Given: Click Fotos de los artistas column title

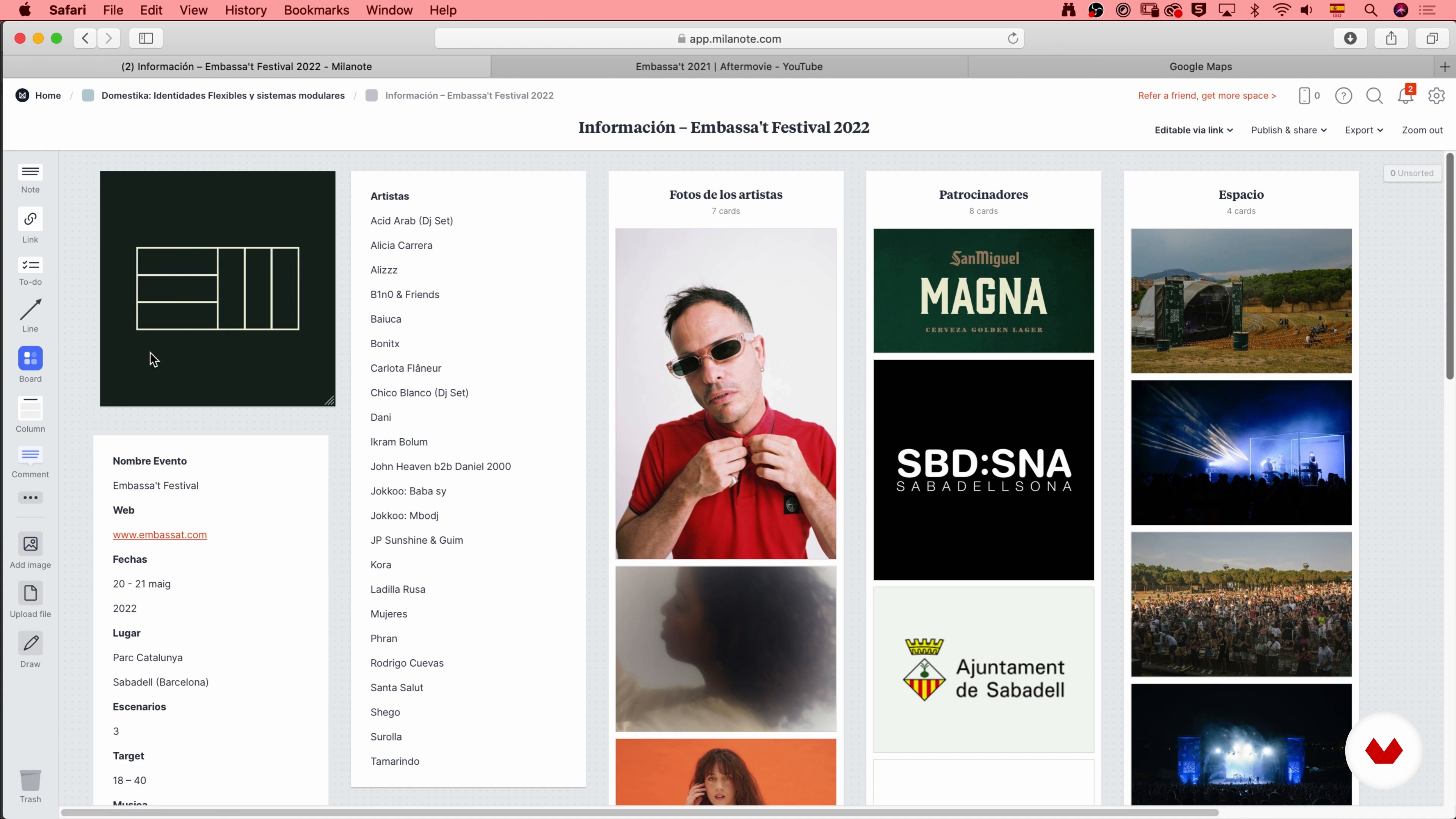Looking at the screenshot, I should coord(726,195).
